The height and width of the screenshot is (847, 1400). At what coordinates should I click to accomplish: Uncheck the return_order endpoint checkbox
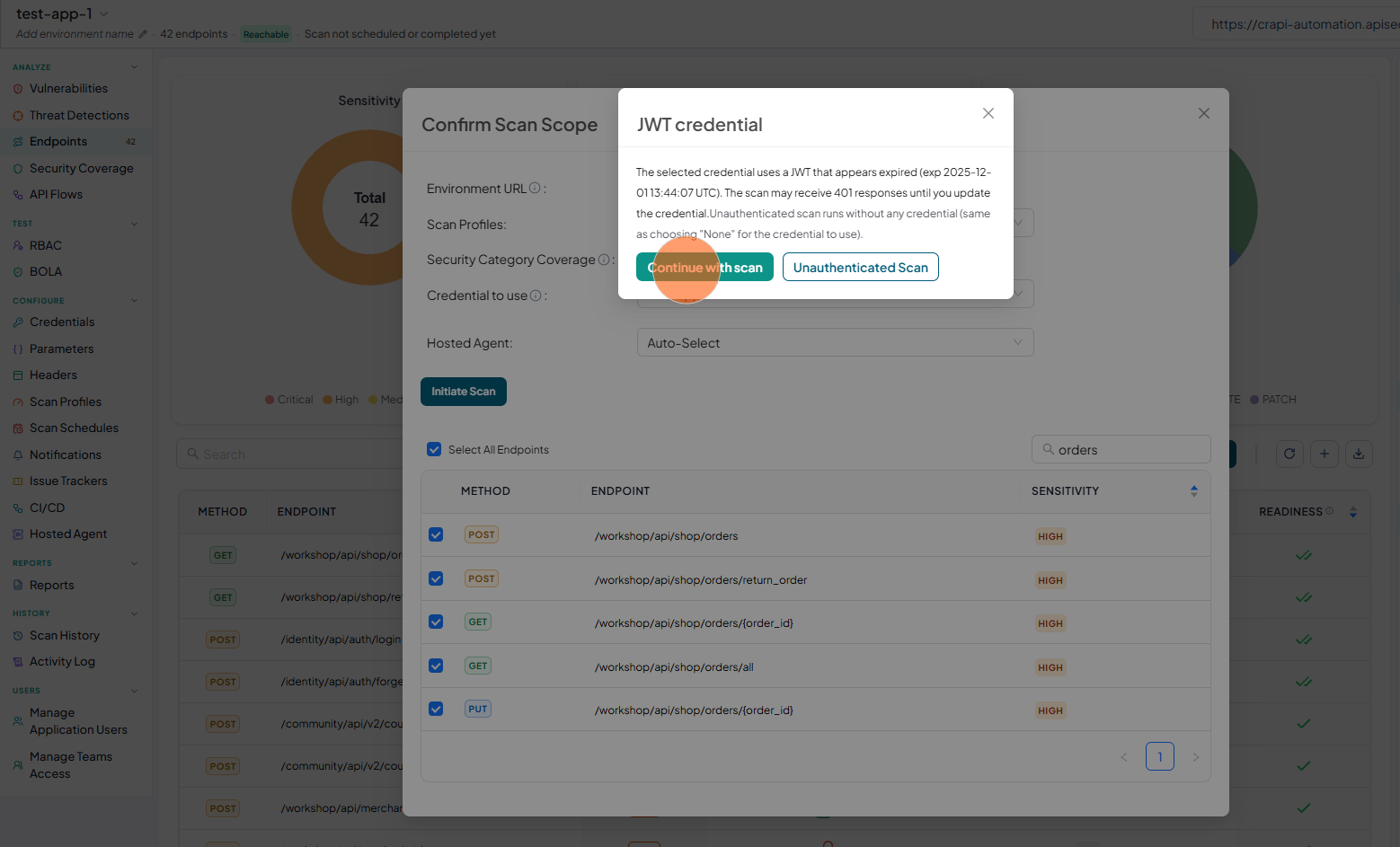436,578
